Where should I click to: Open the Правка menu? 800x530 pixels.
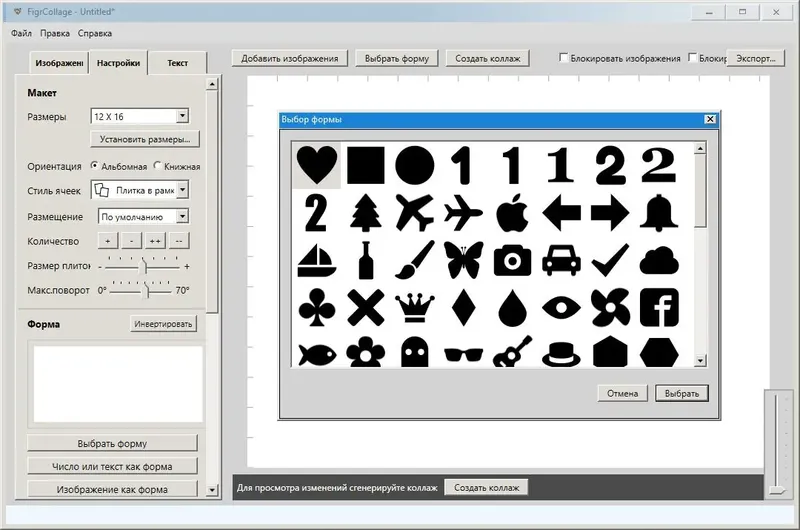pos(55,33)
